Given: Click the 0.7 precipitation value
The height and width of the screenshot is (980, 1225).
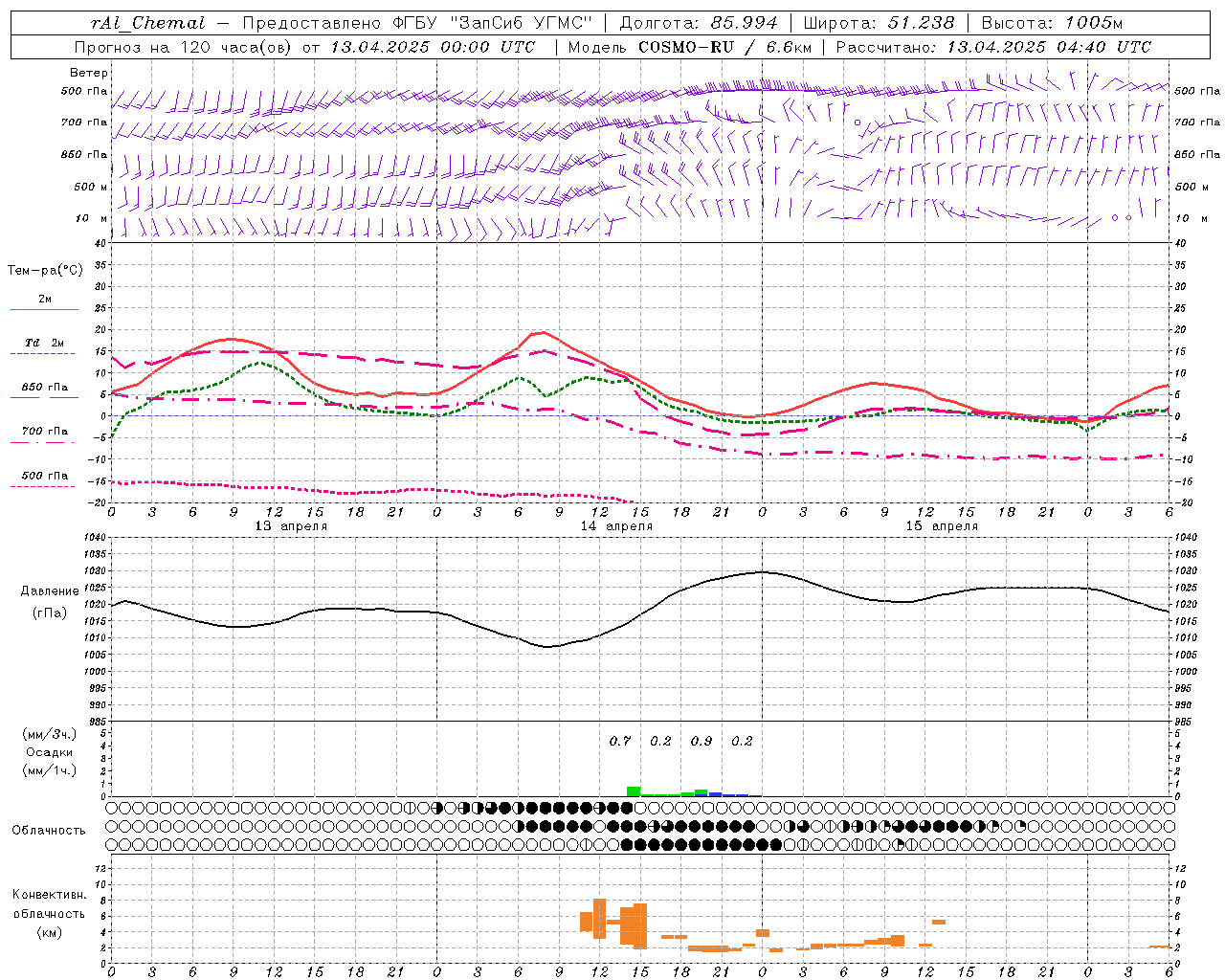Looking at the screenshot, I should coord(620,741).
